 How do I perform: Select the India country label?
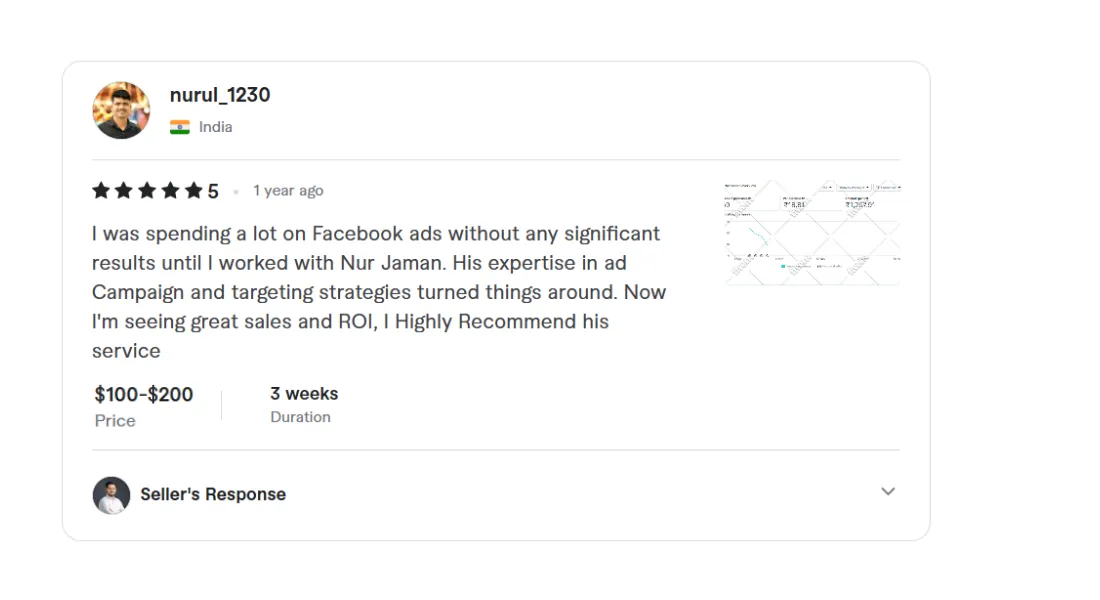click(215, 127)
